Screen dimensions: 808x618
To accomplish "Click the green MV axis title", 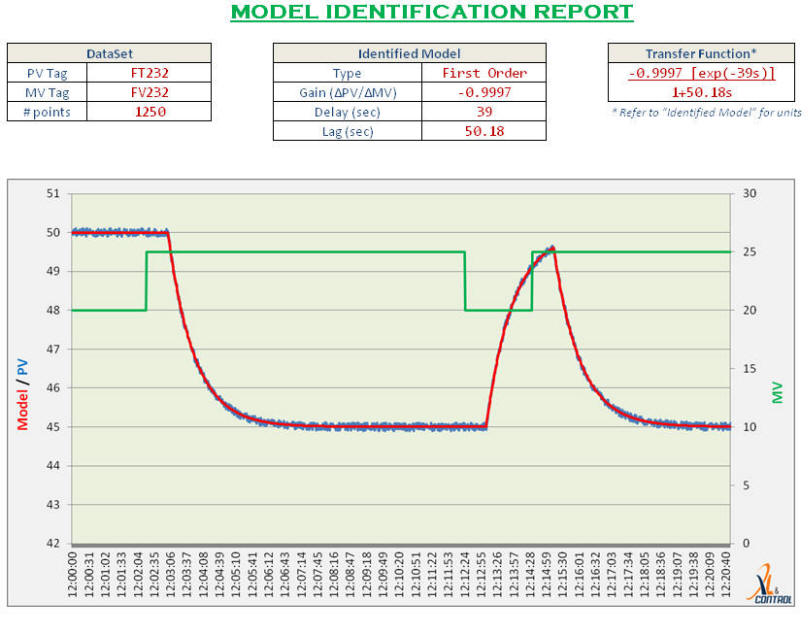I will pos(777,393).
